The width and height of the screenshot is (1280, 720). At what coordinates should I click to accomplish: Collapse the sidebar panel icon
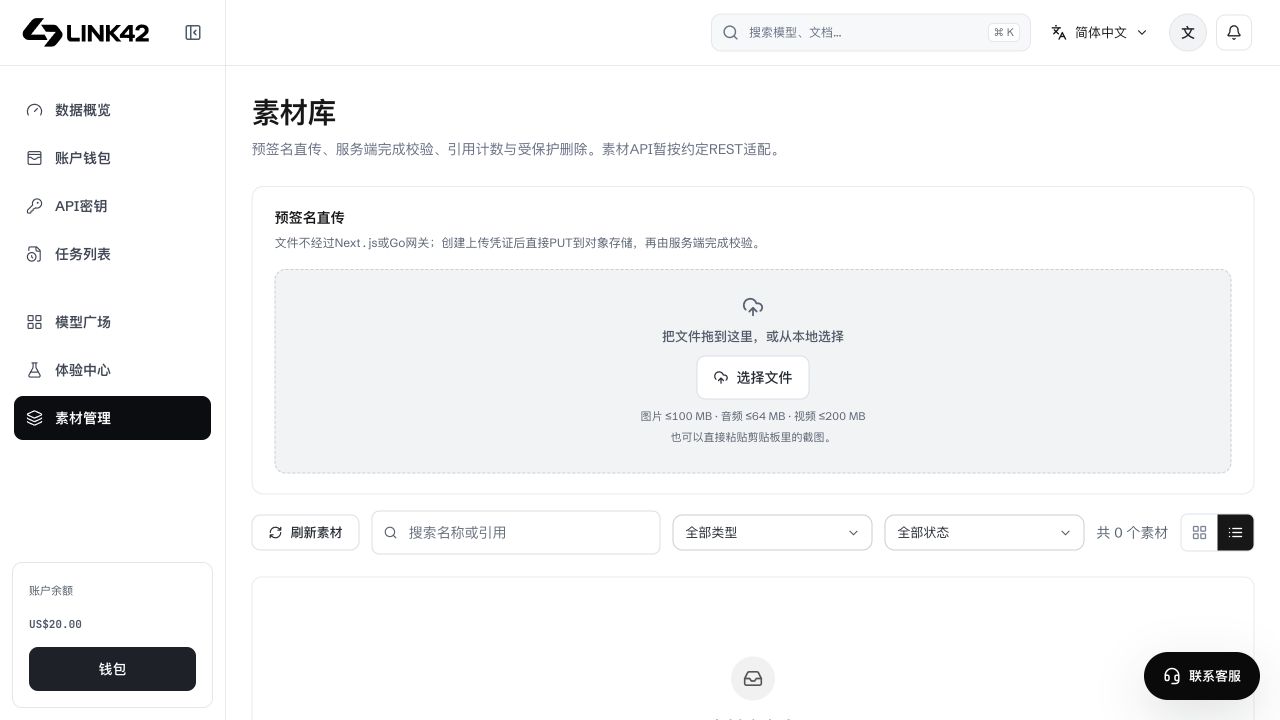tap(193, 33)
